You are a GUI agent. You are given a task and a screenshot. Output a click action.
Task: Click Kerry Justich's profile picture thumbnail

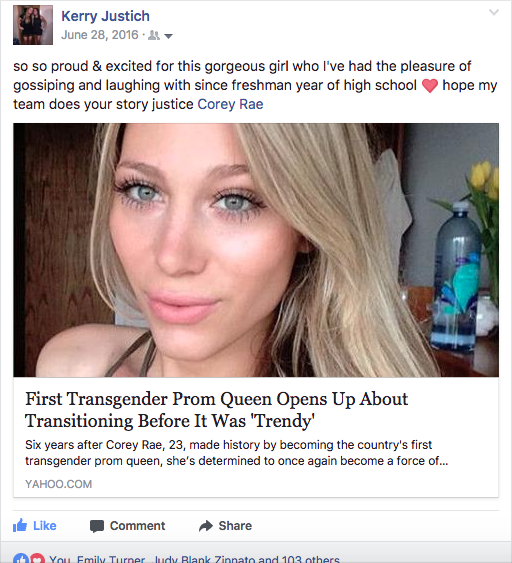click(x=33, y=25)
